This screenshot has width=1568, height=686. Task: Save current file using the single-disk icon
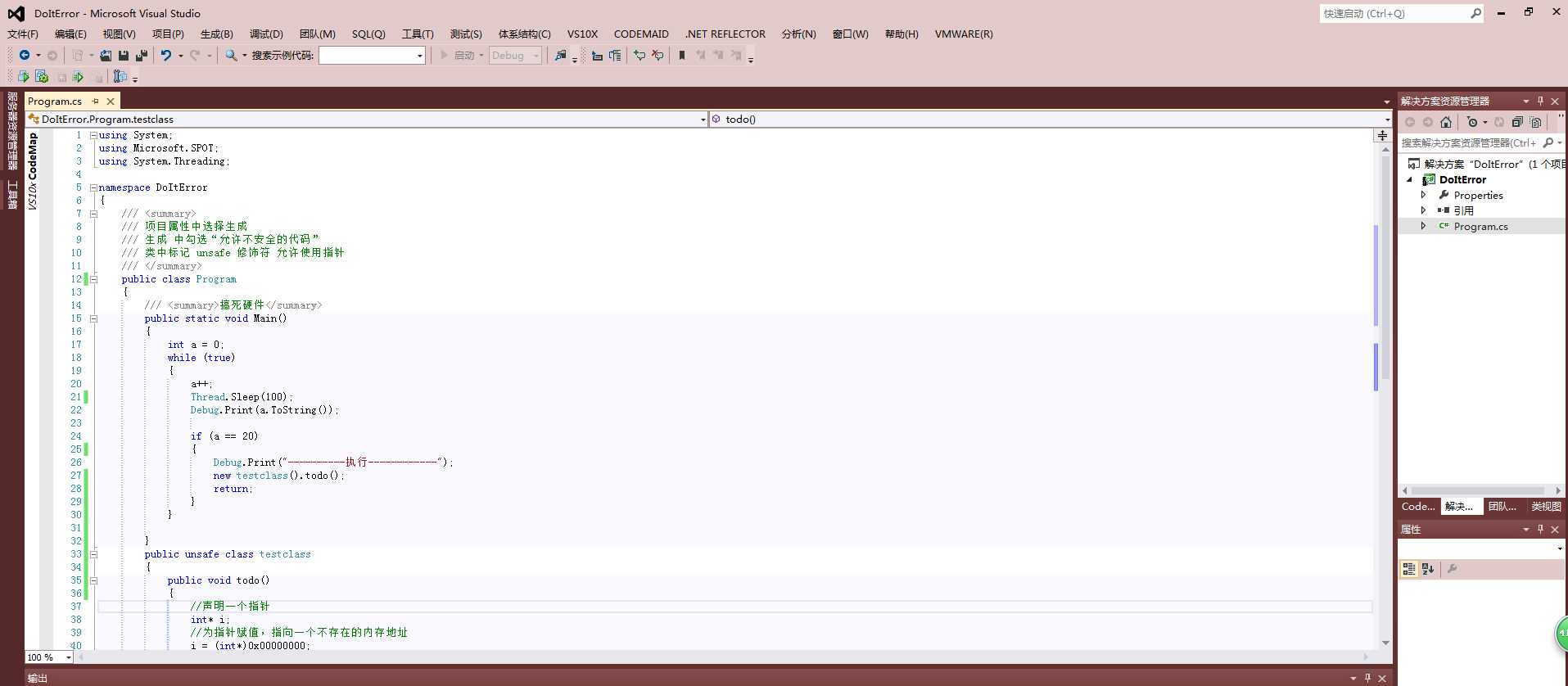pyautogui.click(x=124, y=55)
